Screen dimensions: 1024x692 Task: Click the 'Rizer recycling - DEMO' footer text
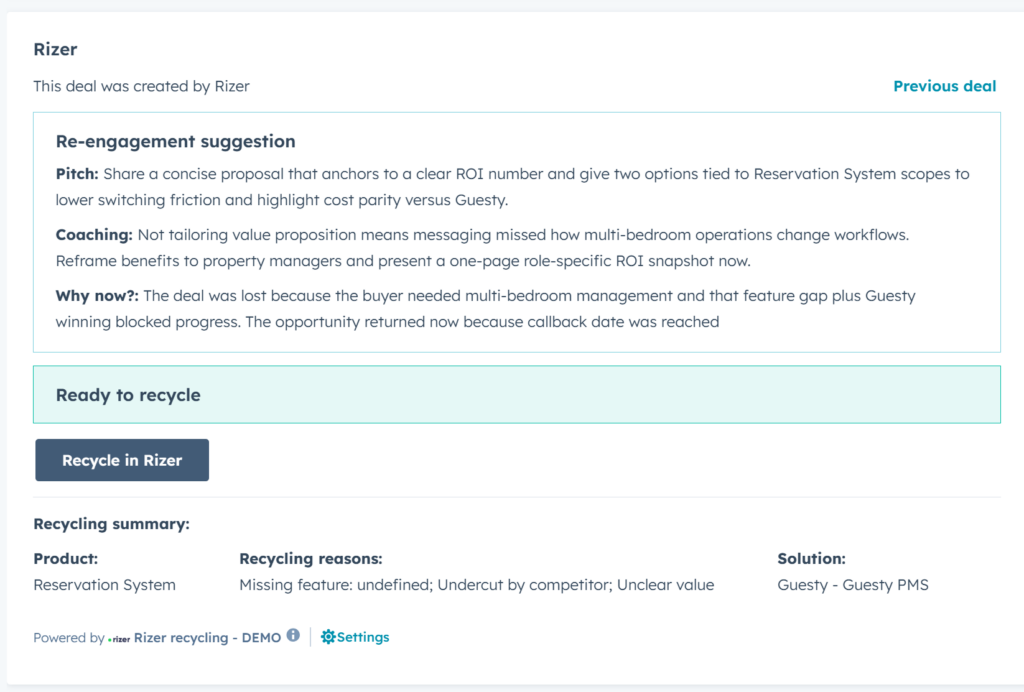tap(207, 637)
